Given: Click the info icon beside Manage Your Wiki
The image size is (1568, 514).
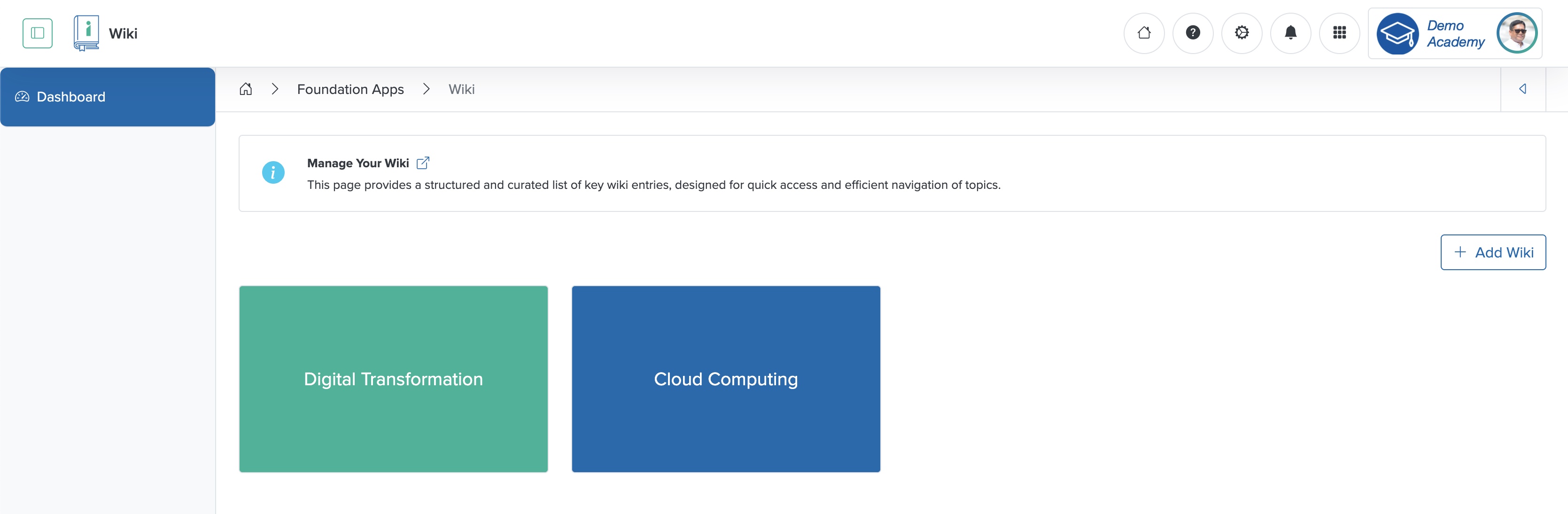Looking at the screenshot, I should point(273,172).
